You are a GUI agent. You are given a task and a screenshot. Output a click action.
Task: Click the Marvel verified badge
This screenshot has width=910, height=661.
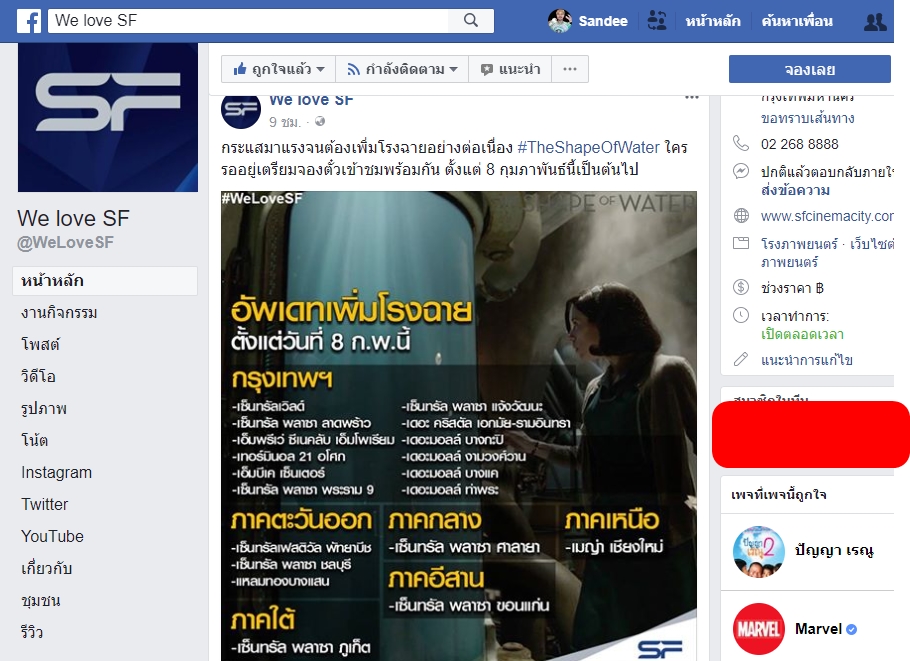tap(851, 629)
